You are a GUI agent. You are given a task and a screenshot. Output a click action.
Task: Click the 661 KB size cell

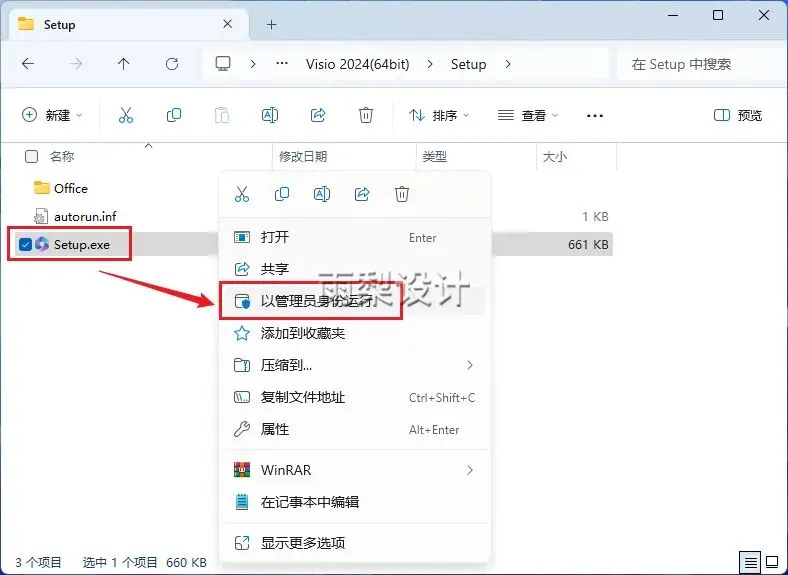588,245
